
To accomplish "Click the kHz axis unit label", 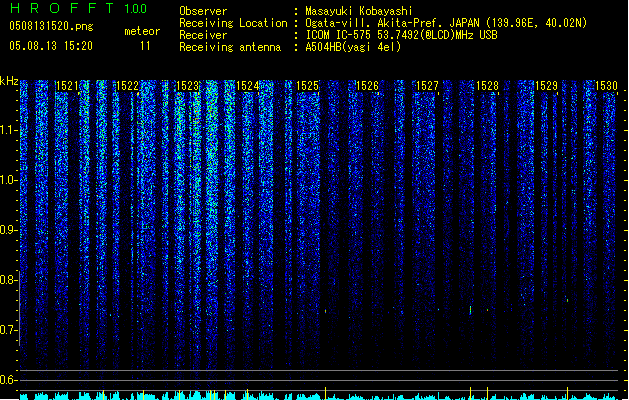I will click(x=9, y=81).
